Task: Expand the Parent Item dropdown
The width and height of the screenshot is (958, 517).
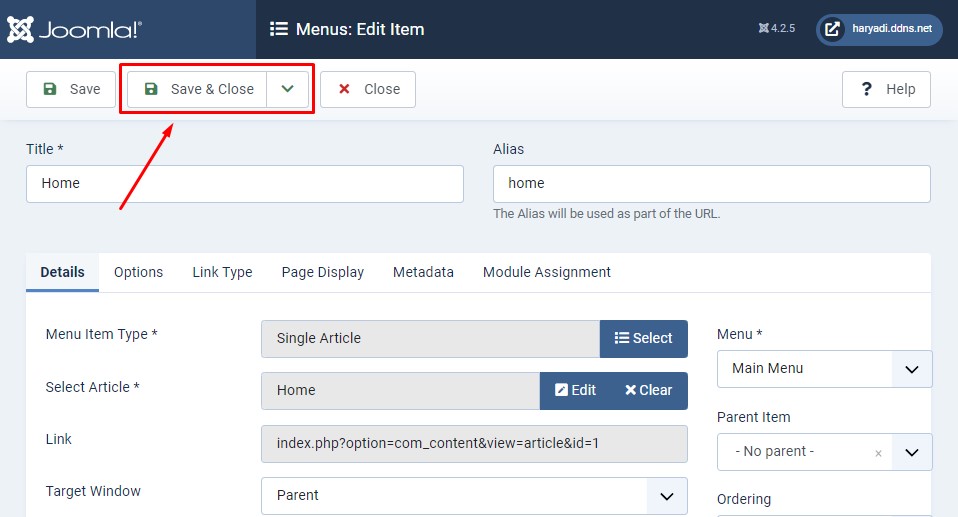Action: [911, 452]
